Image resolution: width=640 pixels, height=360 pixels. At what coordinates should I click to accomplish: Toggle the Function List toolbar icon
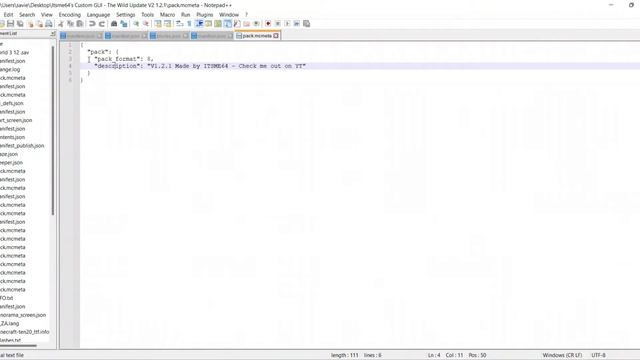pos(237,24)
